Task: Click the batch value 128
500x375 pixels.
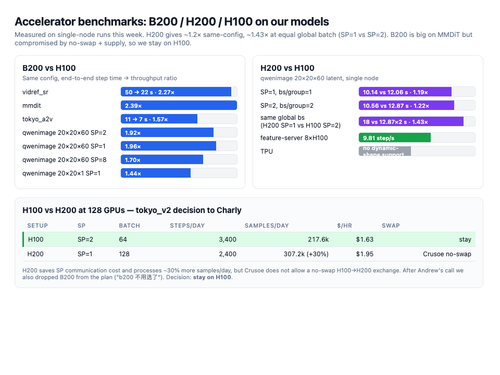Action: click(x=124, y=254)
